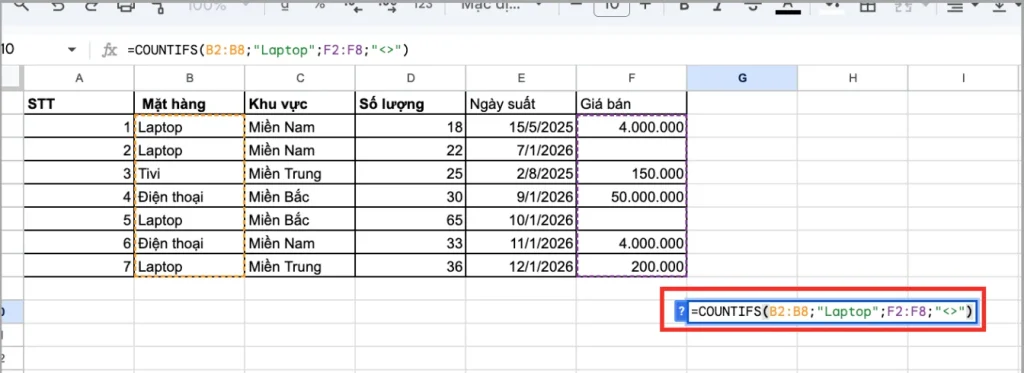Click the COUNTIFS formula in the formula bar
Viewport: 1024px width, 373px height.
coord(268,50)
